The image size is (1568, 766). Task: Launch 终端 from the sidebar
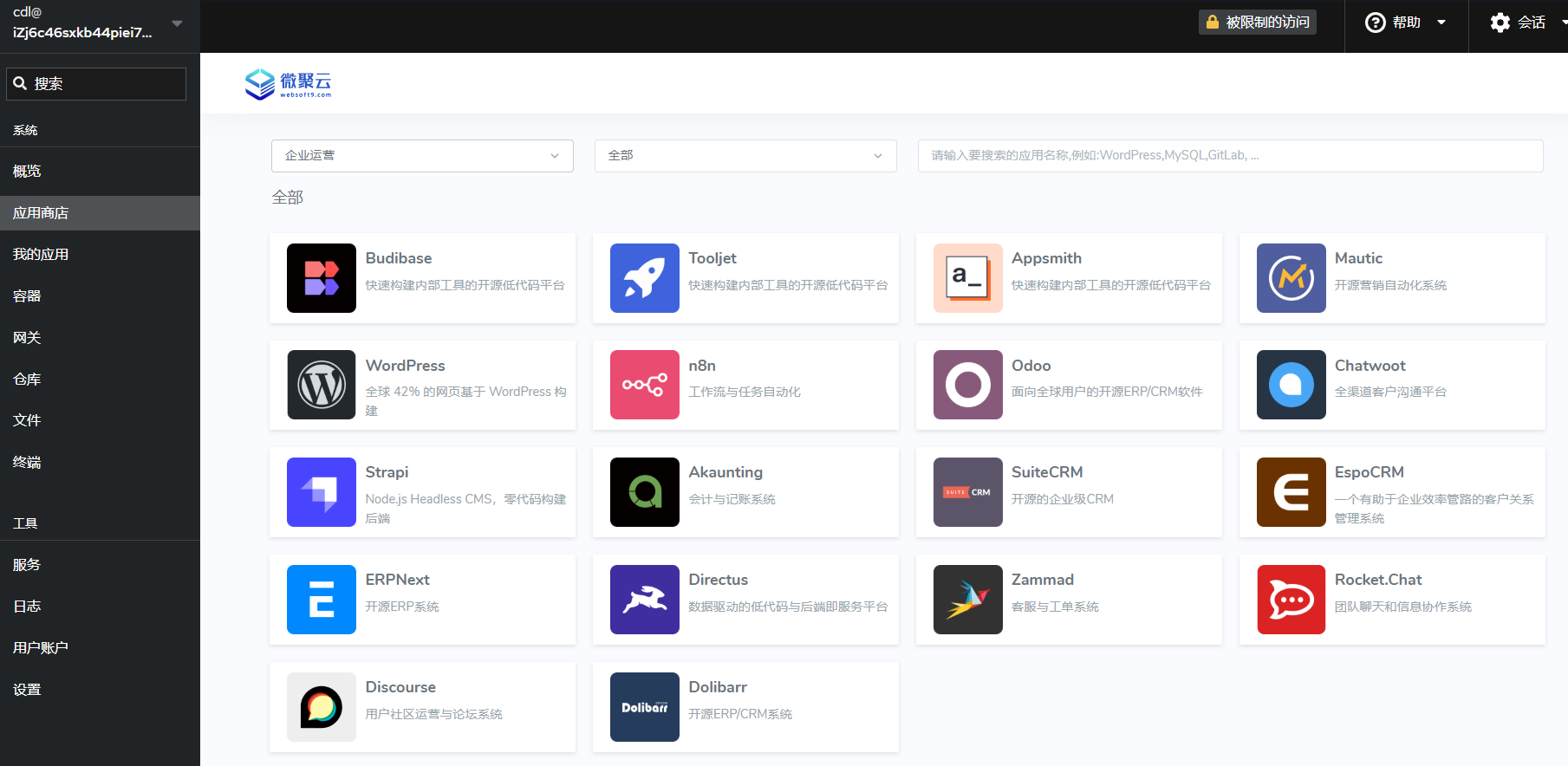tap(100, 462)
